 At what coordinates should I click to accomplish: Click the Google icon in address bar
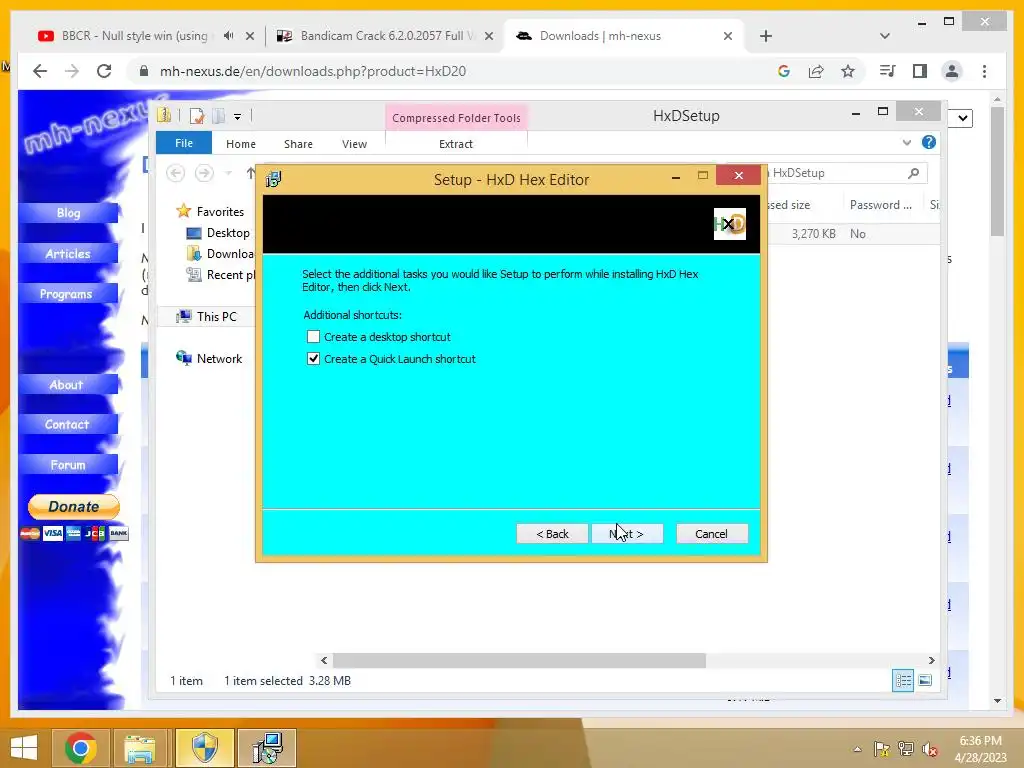coord(784,71)
